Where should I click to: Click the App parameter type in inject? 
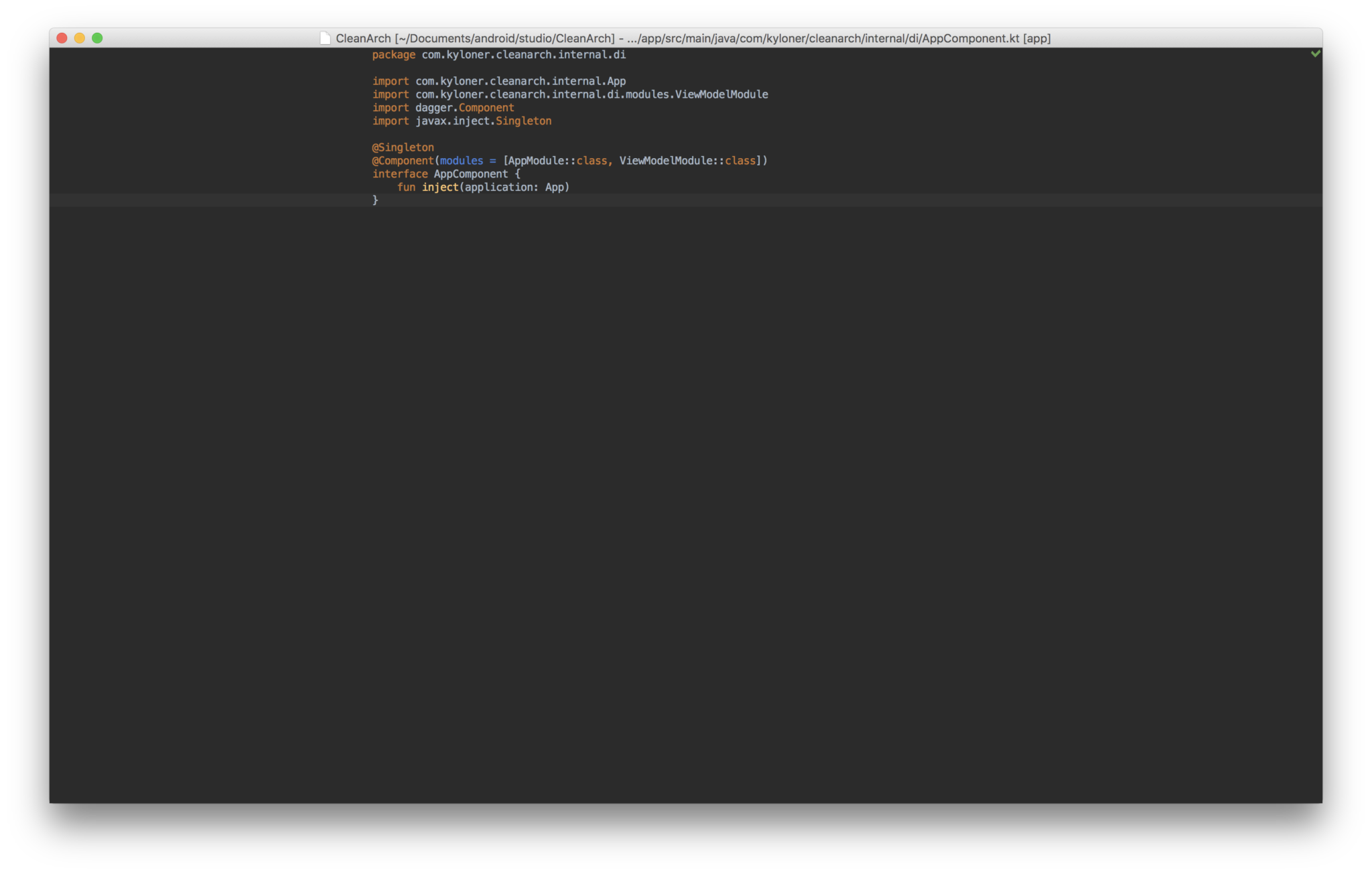555,187
